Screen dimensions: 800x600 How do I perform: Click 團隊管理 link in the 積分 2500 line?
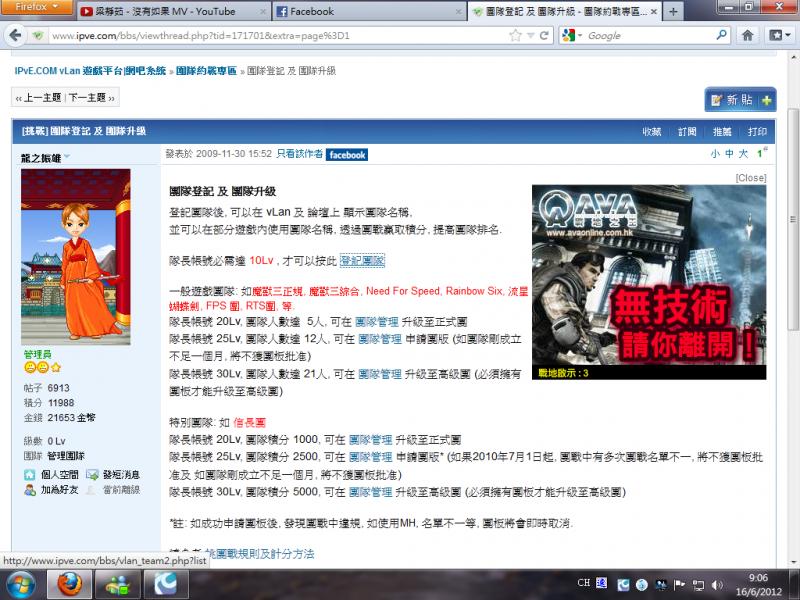[x=370, y=457]
